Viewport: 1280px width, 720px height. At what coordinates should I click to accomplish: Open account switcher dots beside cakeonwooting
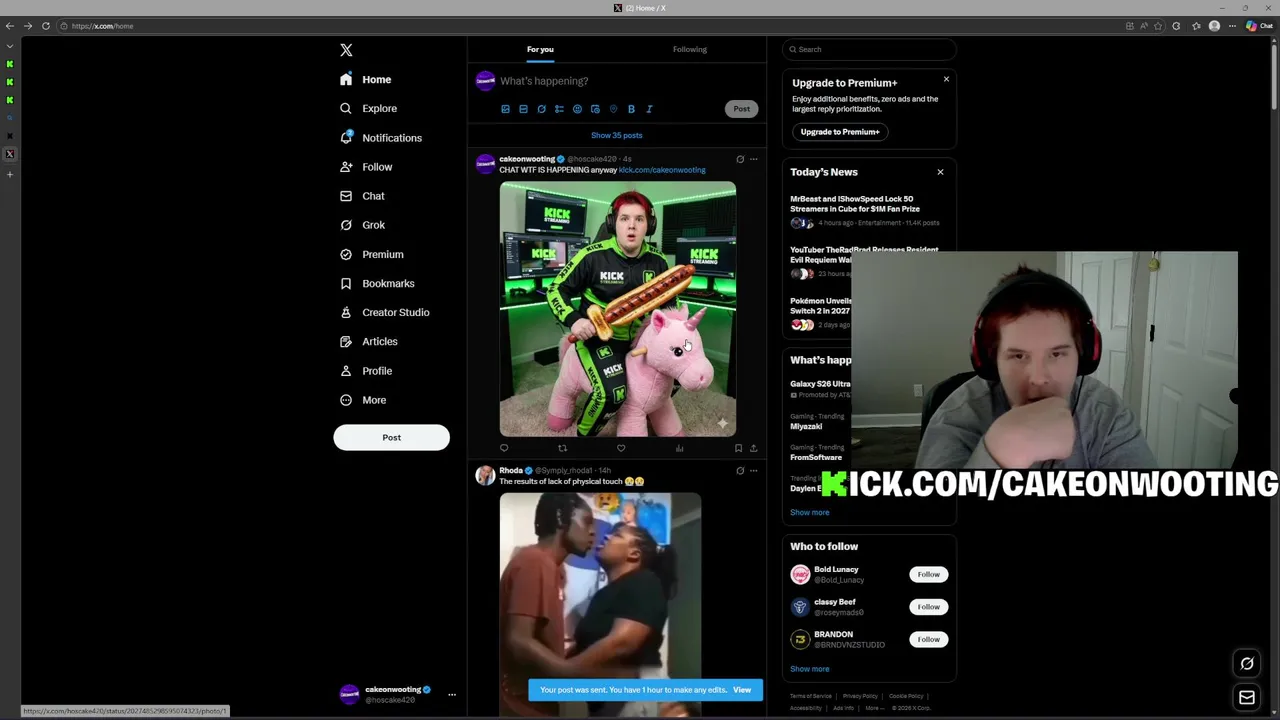tap(452, 694)
